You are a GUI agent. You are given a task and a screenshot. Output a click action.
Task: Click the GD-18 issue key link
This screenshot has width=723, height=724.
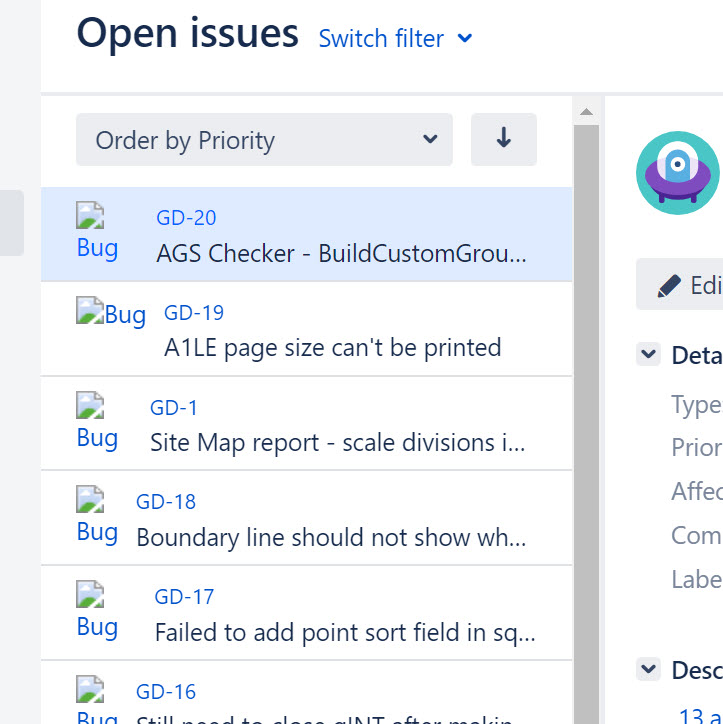point(166,501)
